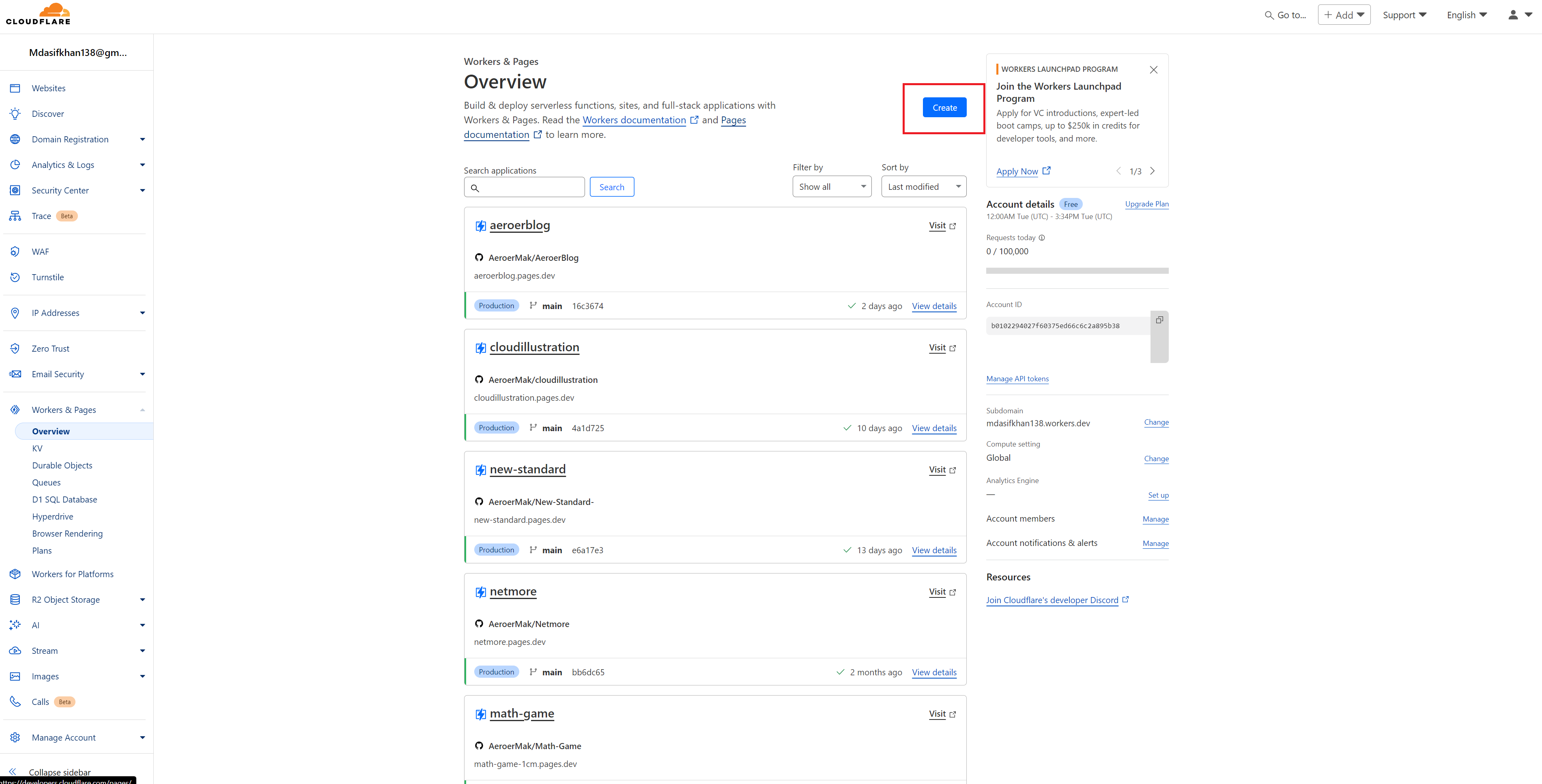The image size is (1542, 784).
Task: Click the Cloudflare logo
Action: point(38,14)
